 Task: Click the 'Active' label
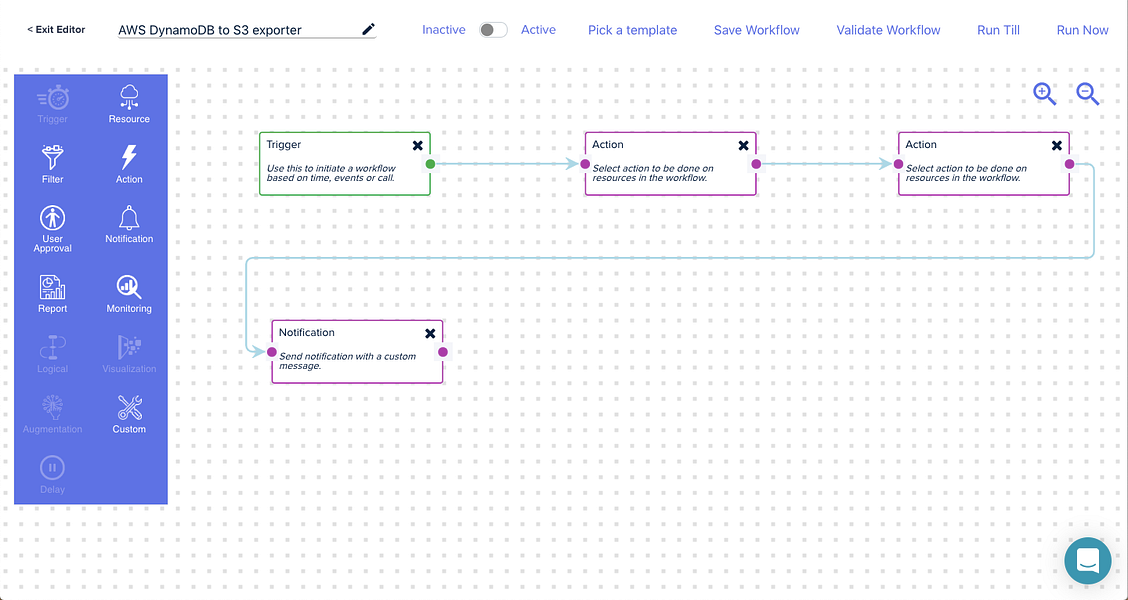[x=538, y=29]
